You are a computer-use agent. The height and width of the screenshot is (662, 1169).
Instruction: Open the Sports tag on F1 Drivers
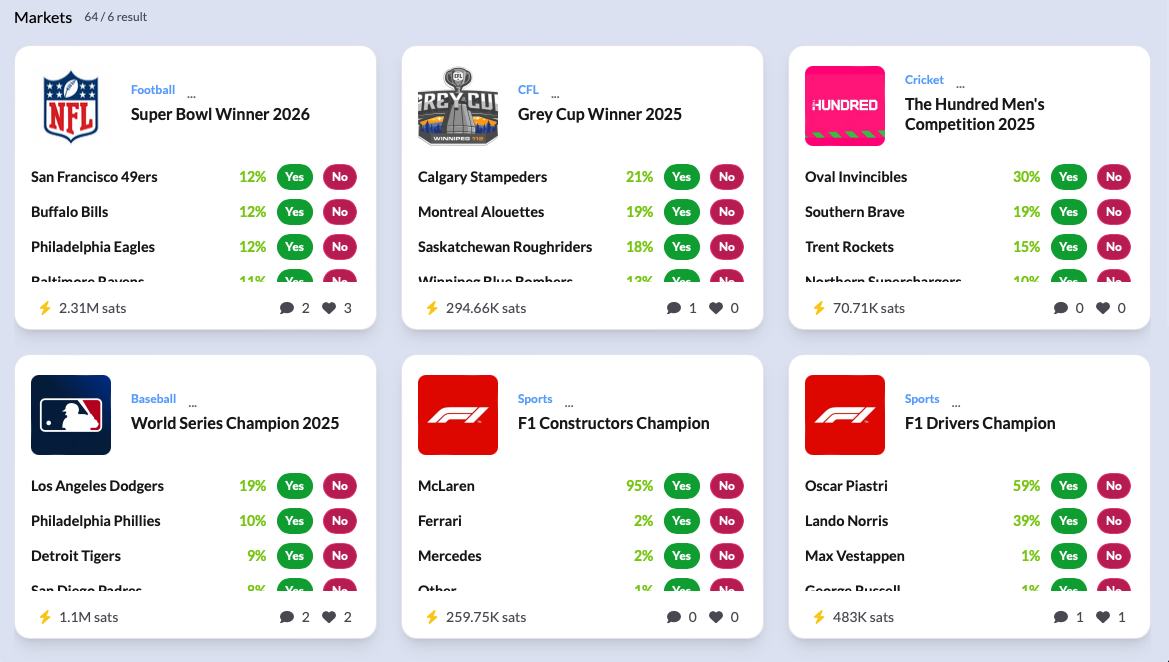click(x=922, y=399)
